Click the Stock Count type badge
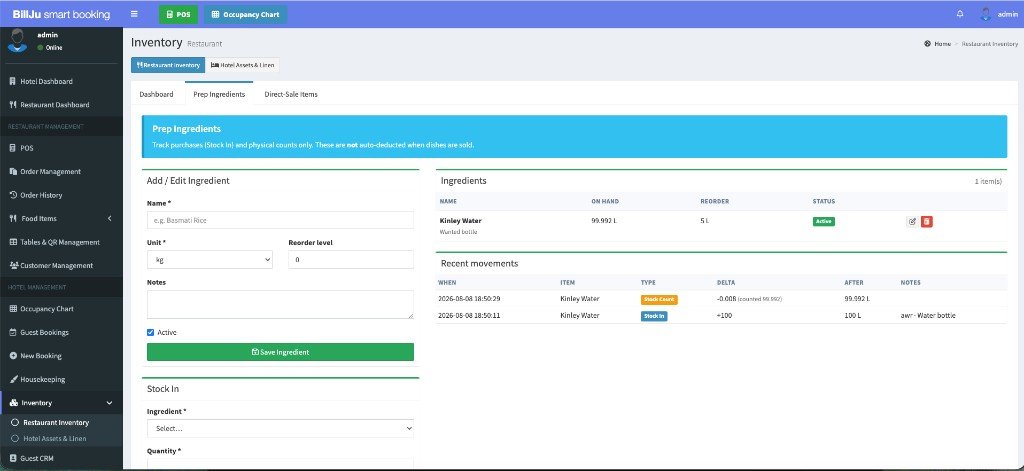The height and width of the screenshot is (471, 1024). [659, 300]
